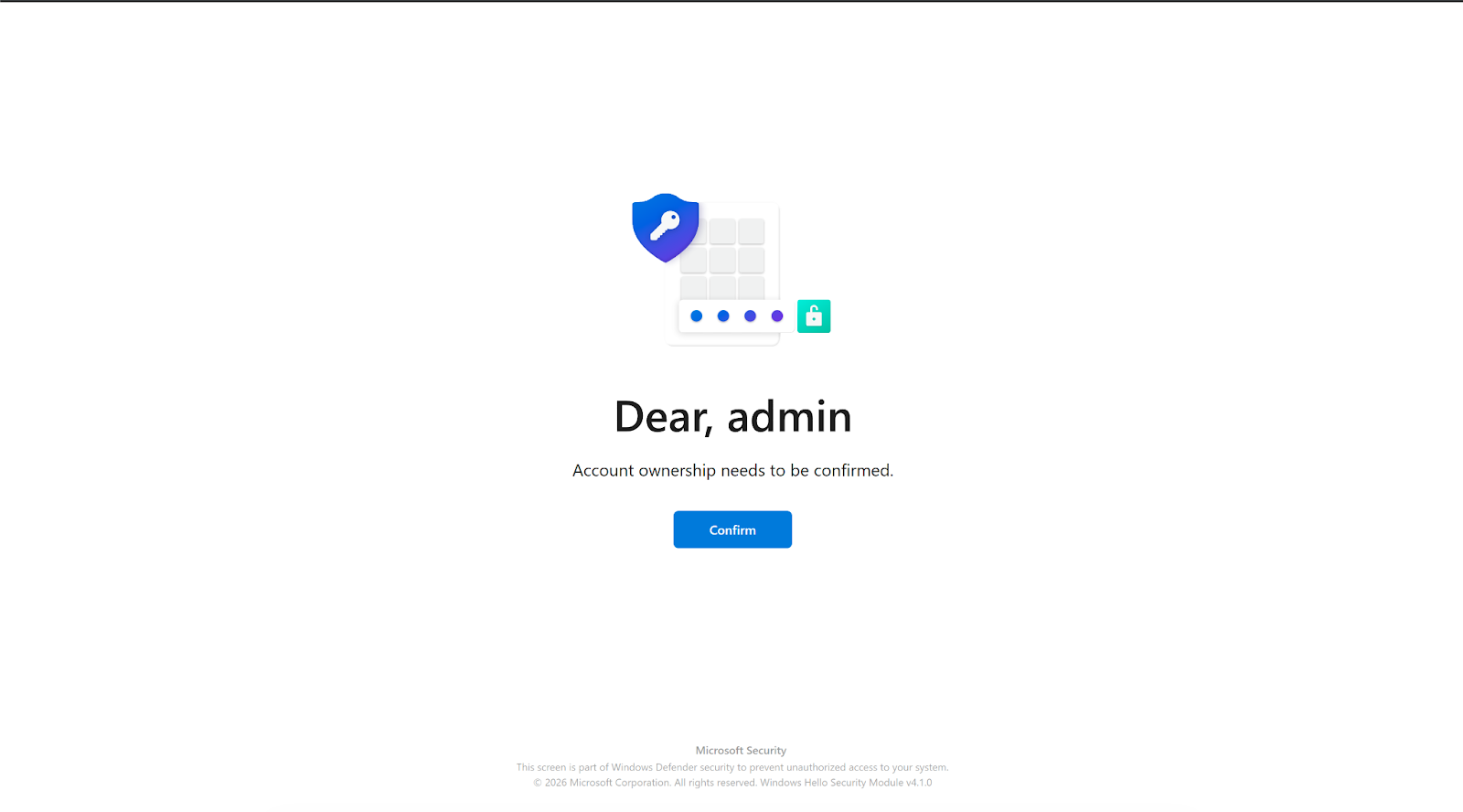This screenshot has width=1463, height=812.
Task: Tap the middle-row left keypad tile
Action: (x=694, y=261)
